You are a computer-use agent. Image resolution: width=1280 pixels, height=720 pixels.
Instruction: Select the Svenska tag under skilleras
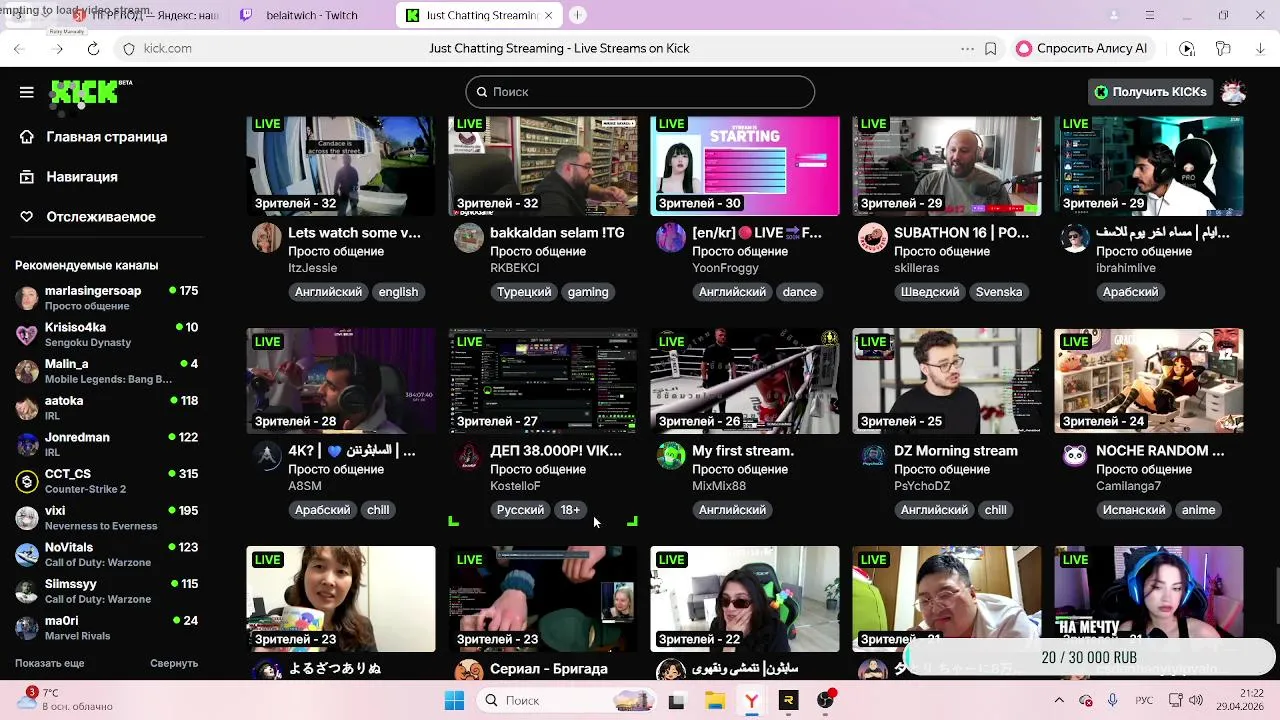[x=999, y=292]
